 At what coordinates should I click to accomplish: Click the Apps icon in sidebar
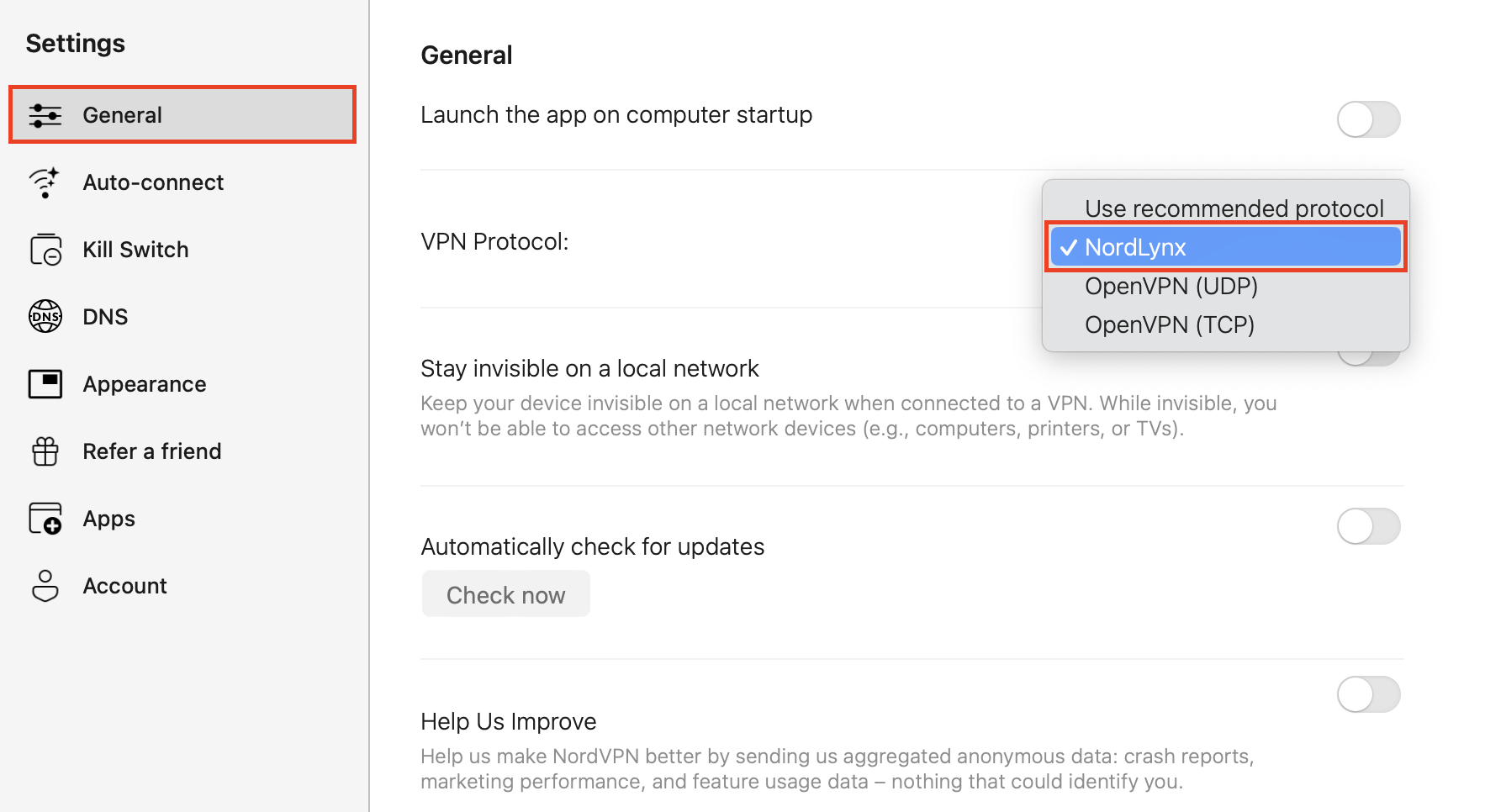[45, 519]
